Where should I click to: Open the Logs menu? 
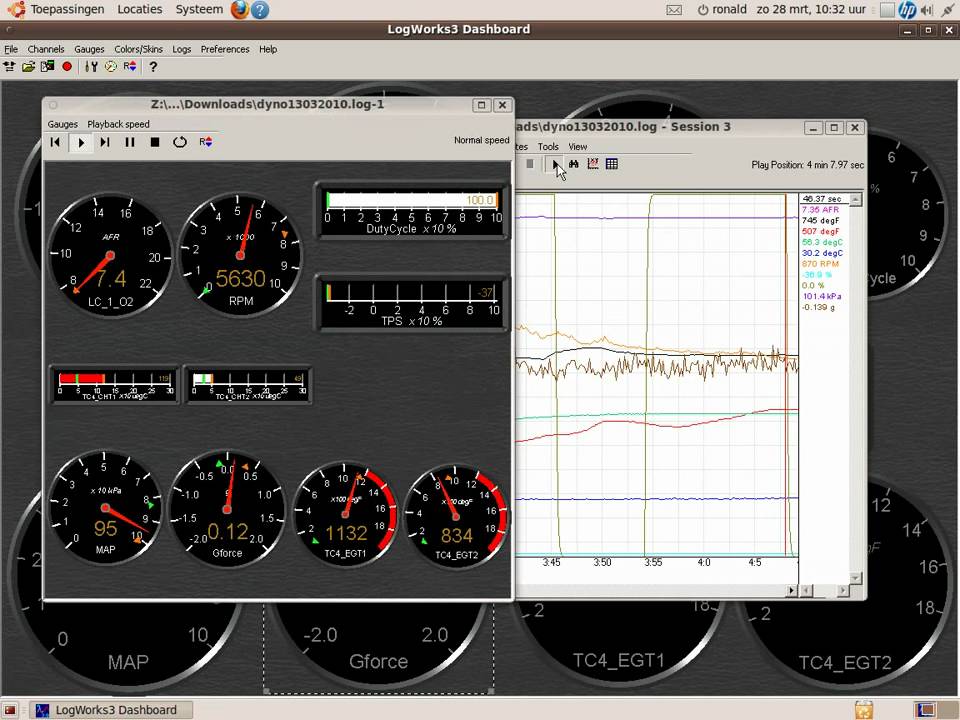[182, 49]
